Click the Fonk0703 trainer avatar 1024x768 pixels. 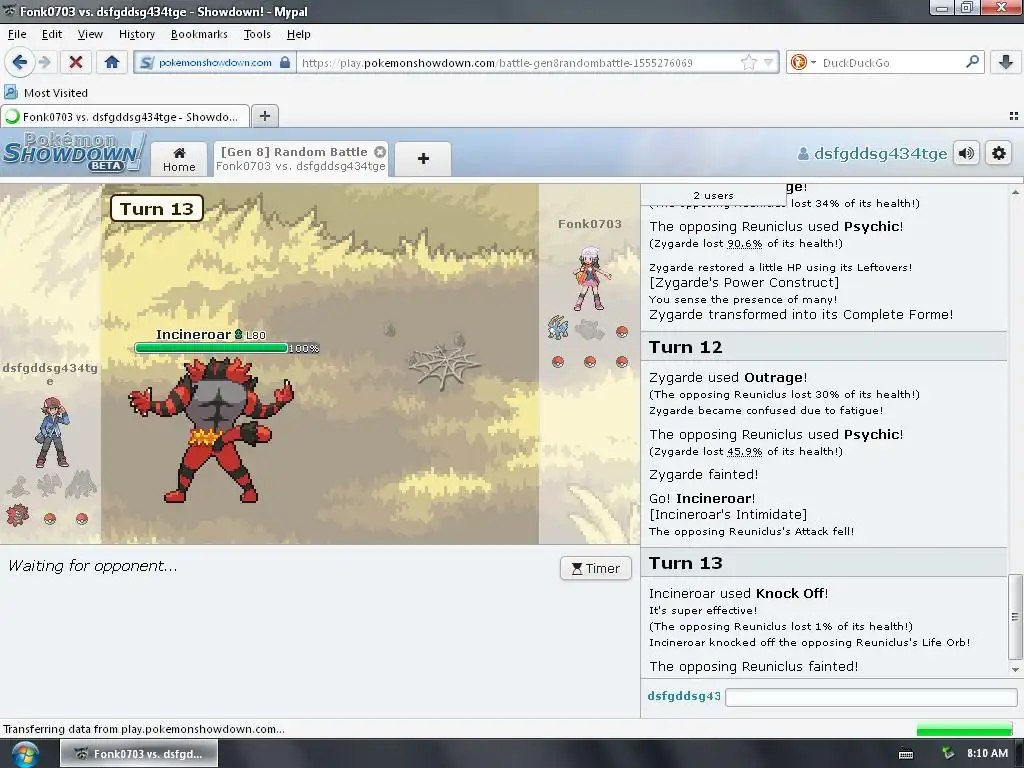point(591,278)
